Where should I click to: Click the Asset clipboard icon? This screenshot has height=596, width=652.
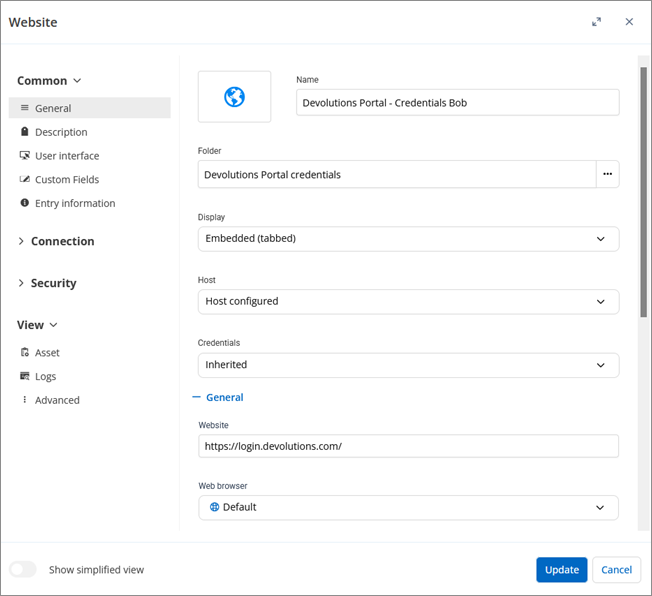click(x=25, y=352)
